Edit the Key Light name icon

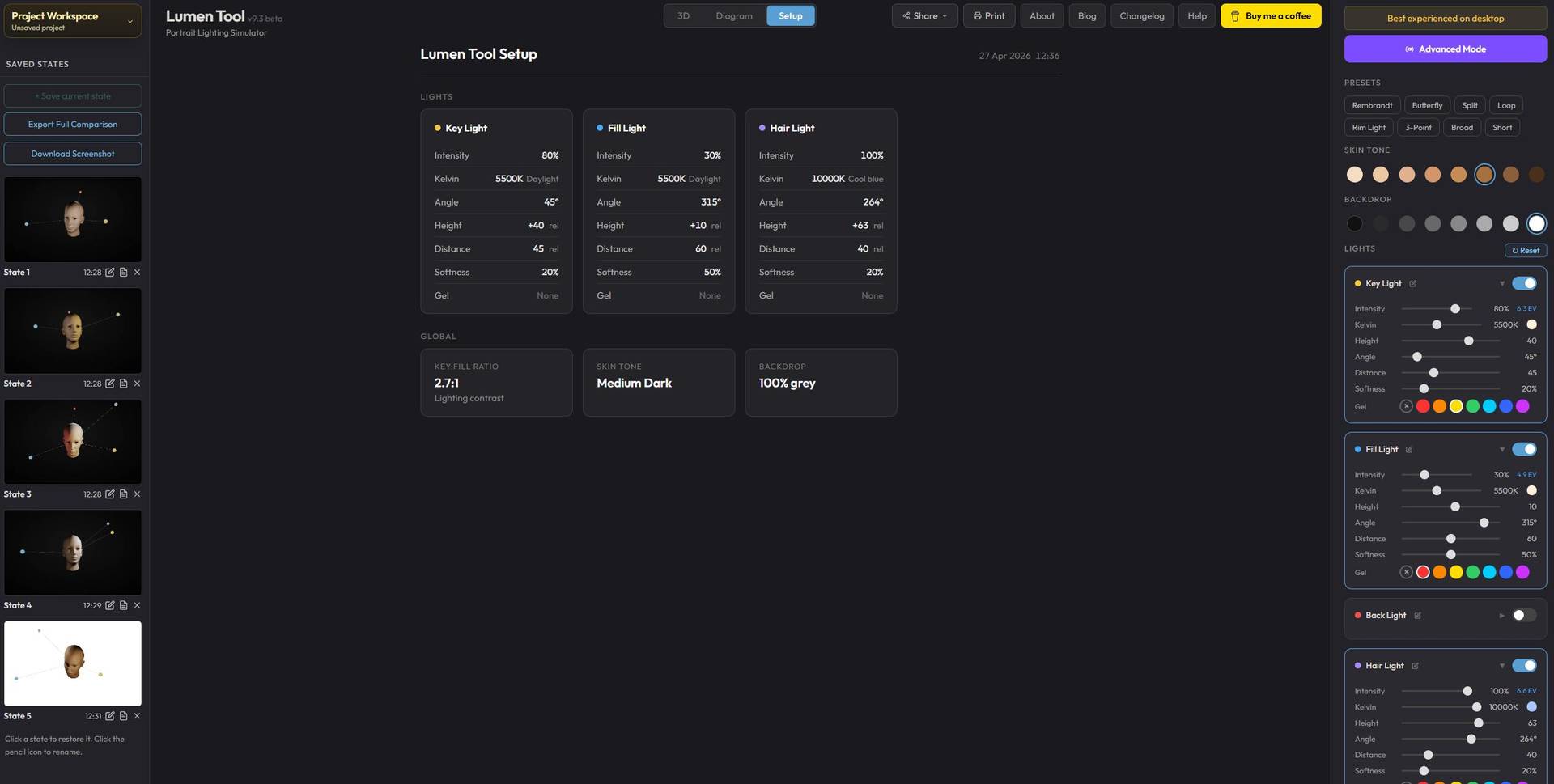tap(1412, 284)
